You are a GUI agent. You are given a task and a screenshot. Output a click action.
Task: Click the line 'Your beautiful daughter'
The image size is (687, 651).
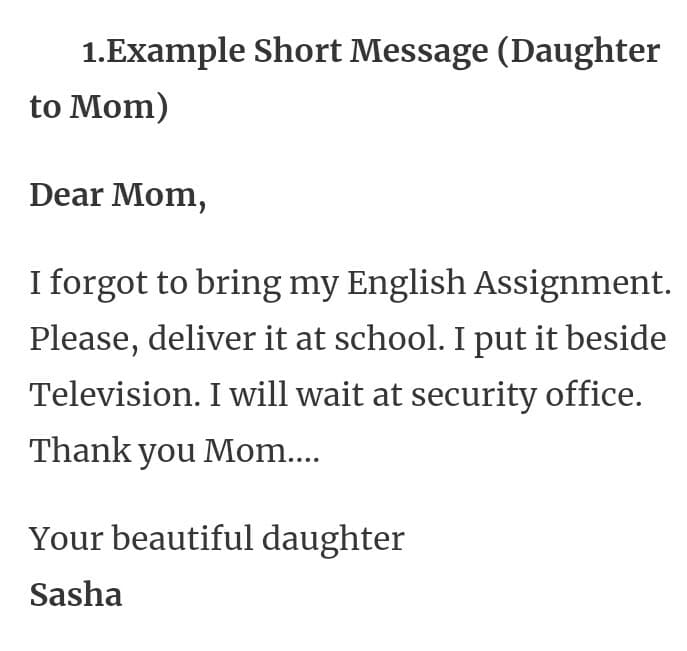pos(216,540)
